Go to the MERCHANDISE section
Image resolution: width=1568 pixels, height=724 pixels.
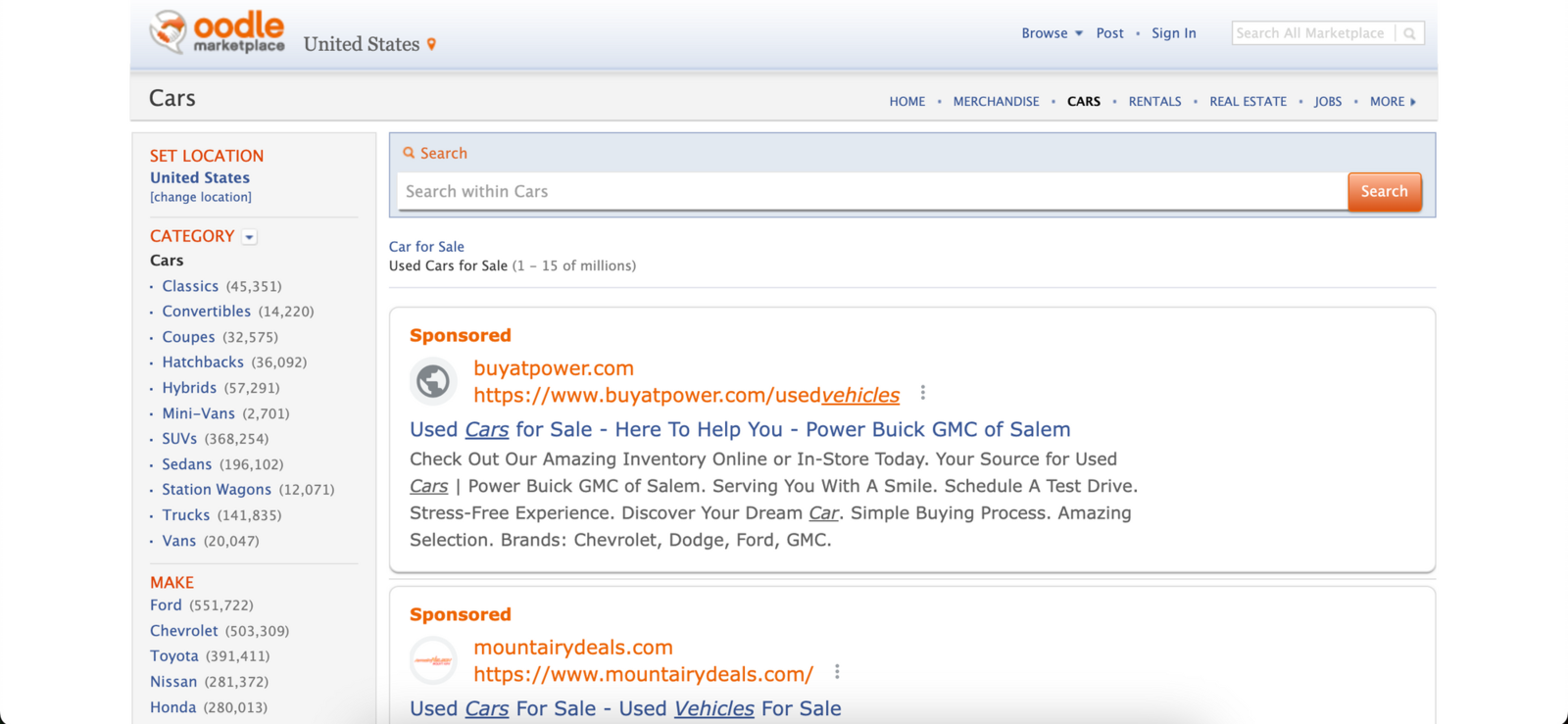tap(996, 101)
